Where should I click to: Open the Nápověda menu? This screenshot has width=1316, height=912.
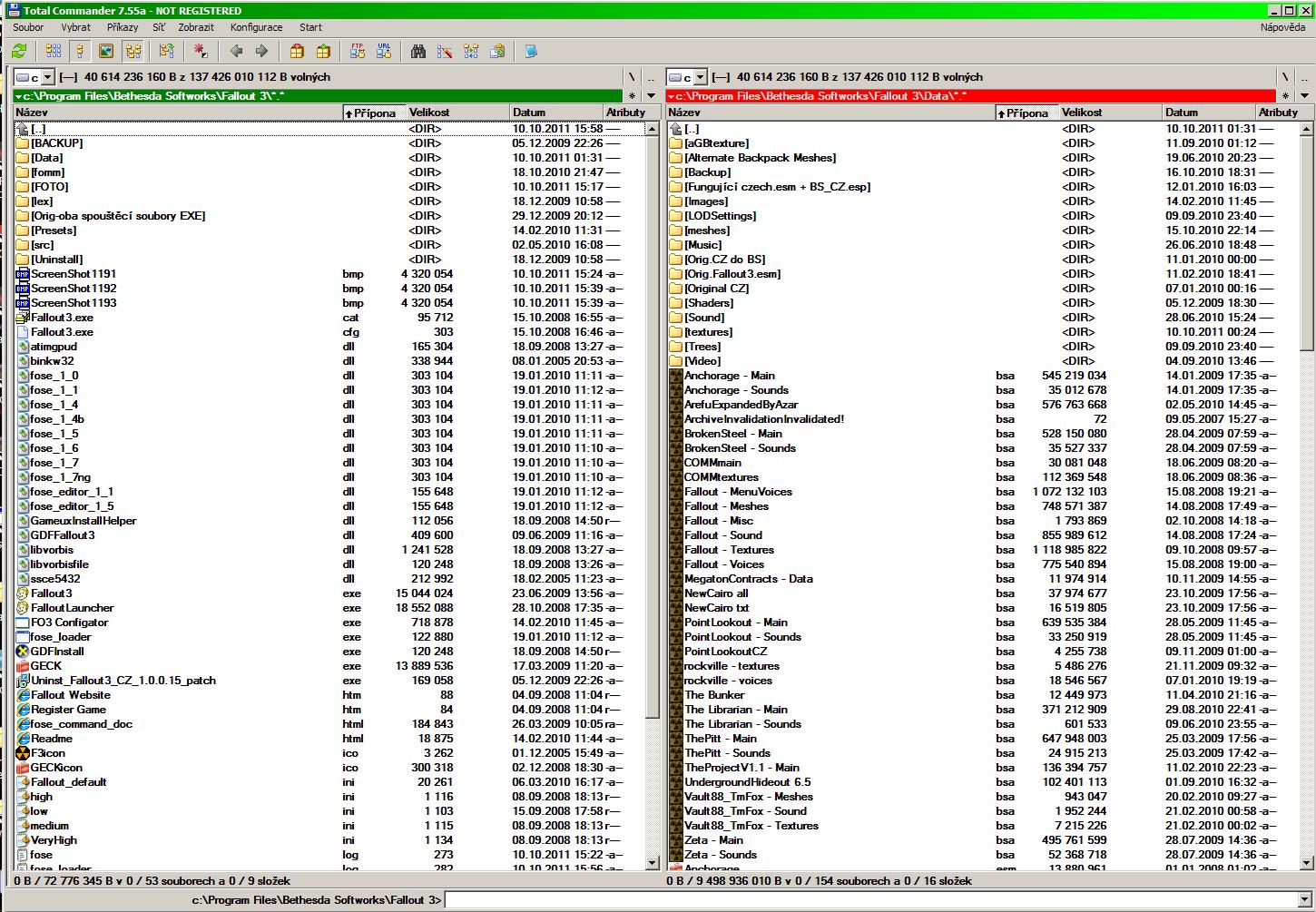coord(1282,27)
